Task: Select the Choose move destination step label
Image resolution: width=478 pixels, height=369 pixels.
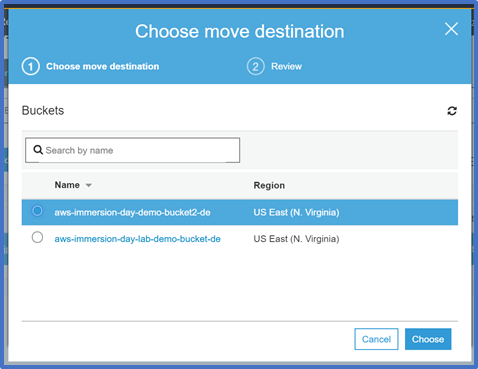Action: point(103,66)
